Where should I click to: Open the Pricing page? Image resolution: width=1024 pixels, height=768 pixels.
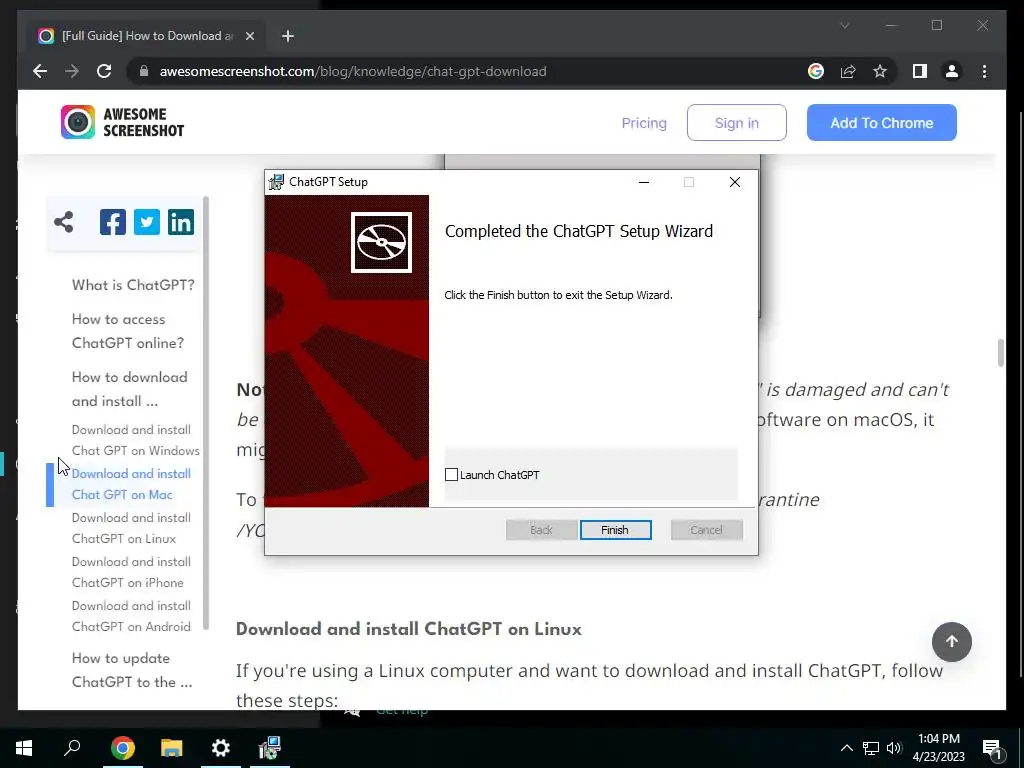[x=644, y=123]
